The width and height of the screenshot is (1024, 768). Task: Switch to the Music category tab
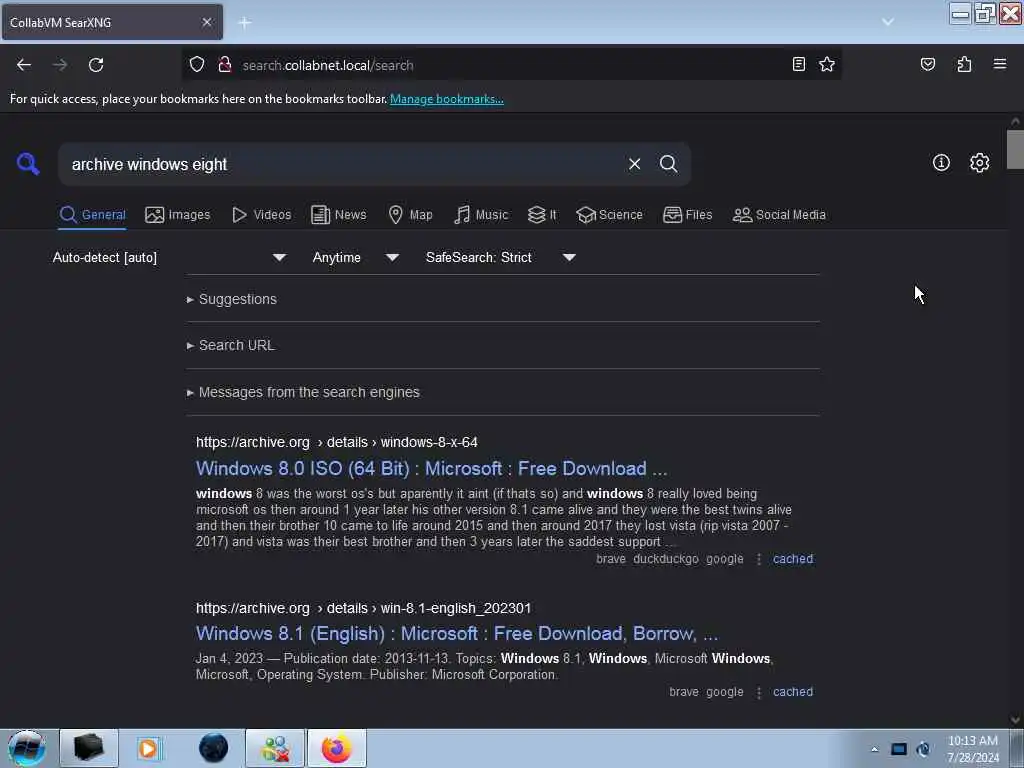[x=481, y=215]
